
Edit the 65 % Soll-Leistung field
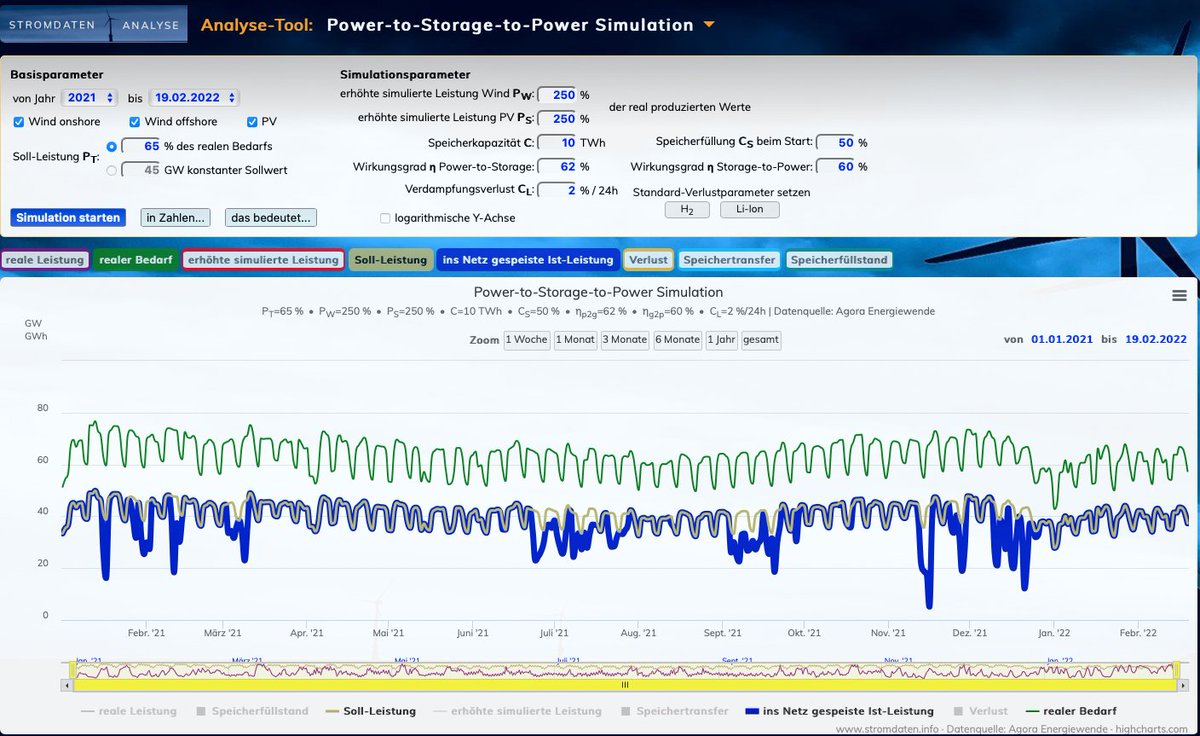coord(141,146)
